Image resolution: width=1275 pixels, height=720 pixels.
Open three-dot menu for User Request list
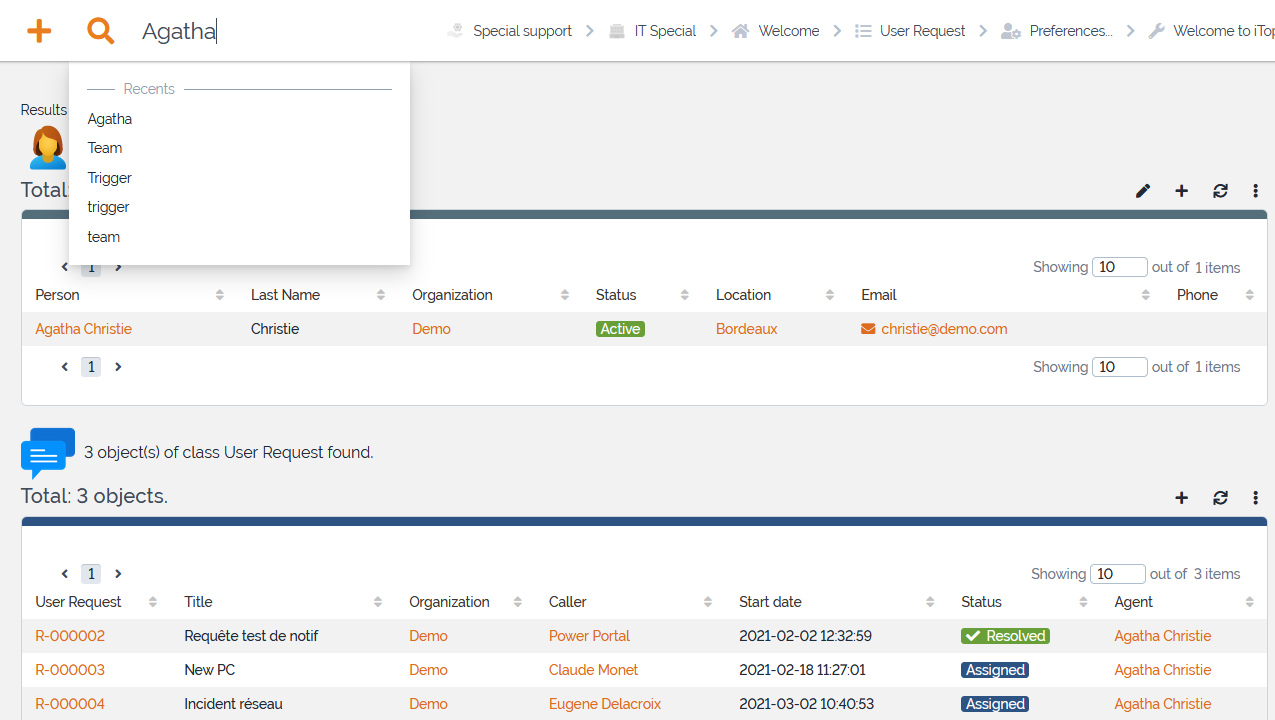click(1255, 498)
